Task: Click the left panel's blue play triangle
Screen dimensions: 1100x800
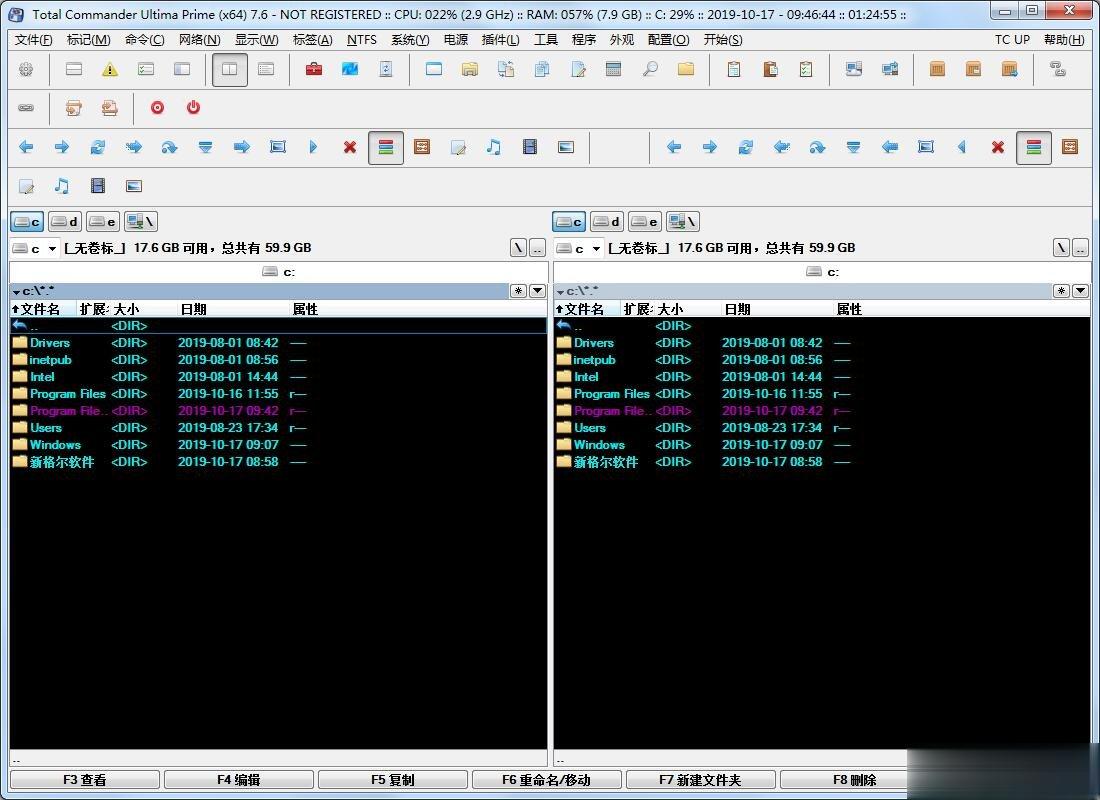Action: click(x=314, y=147)
